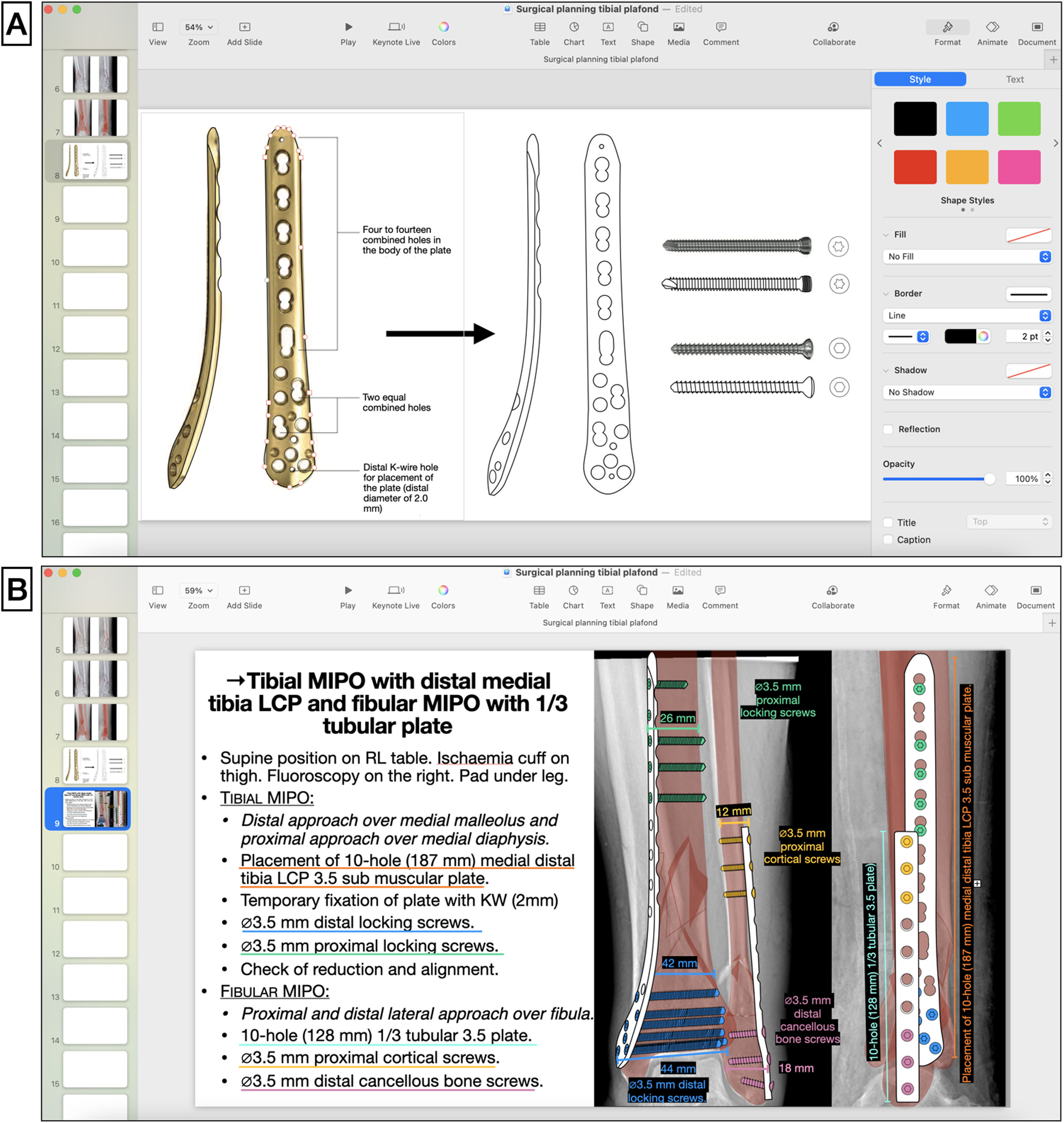Open the Colors picker icon
Image resolution: width=1064 pixels, height=1123 pixels.
[443, 27]
